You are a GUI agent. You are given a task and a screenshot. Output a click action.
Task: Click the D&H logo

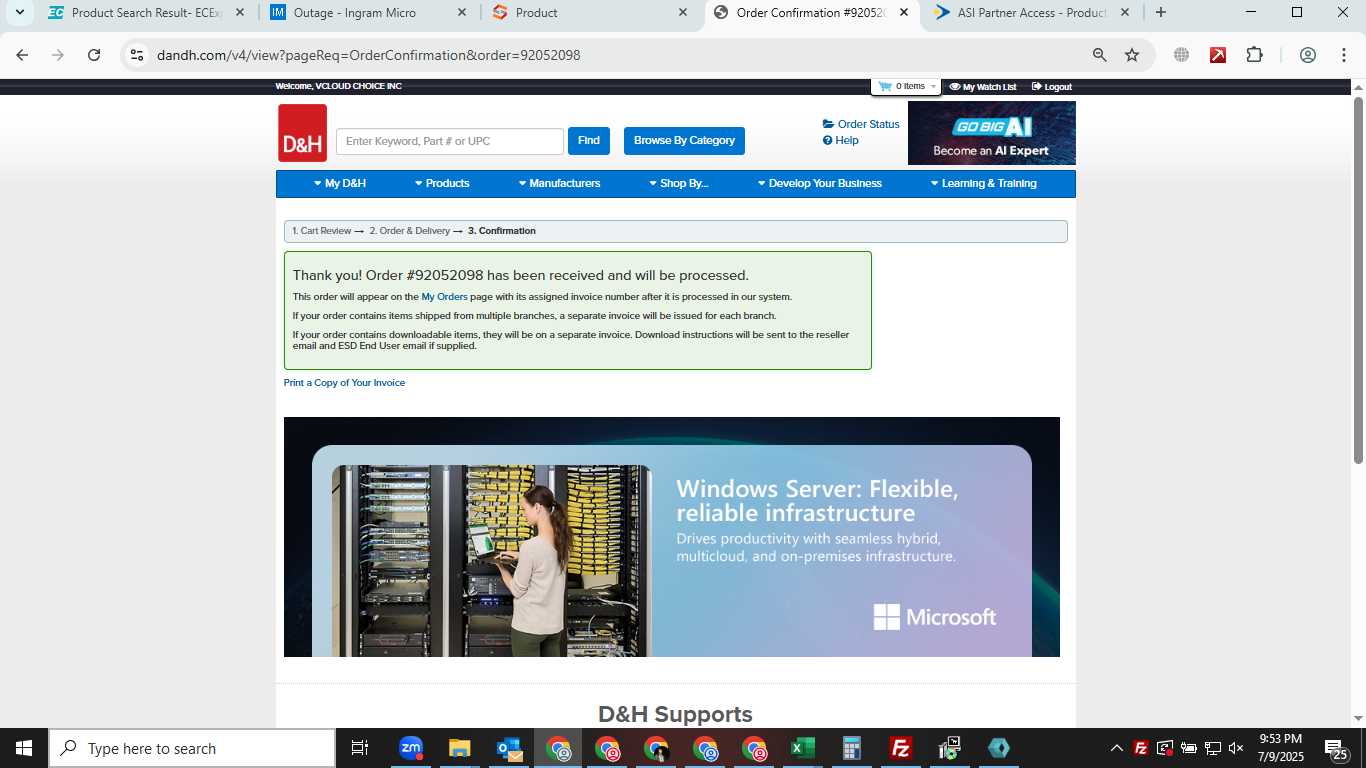[302, 133]
